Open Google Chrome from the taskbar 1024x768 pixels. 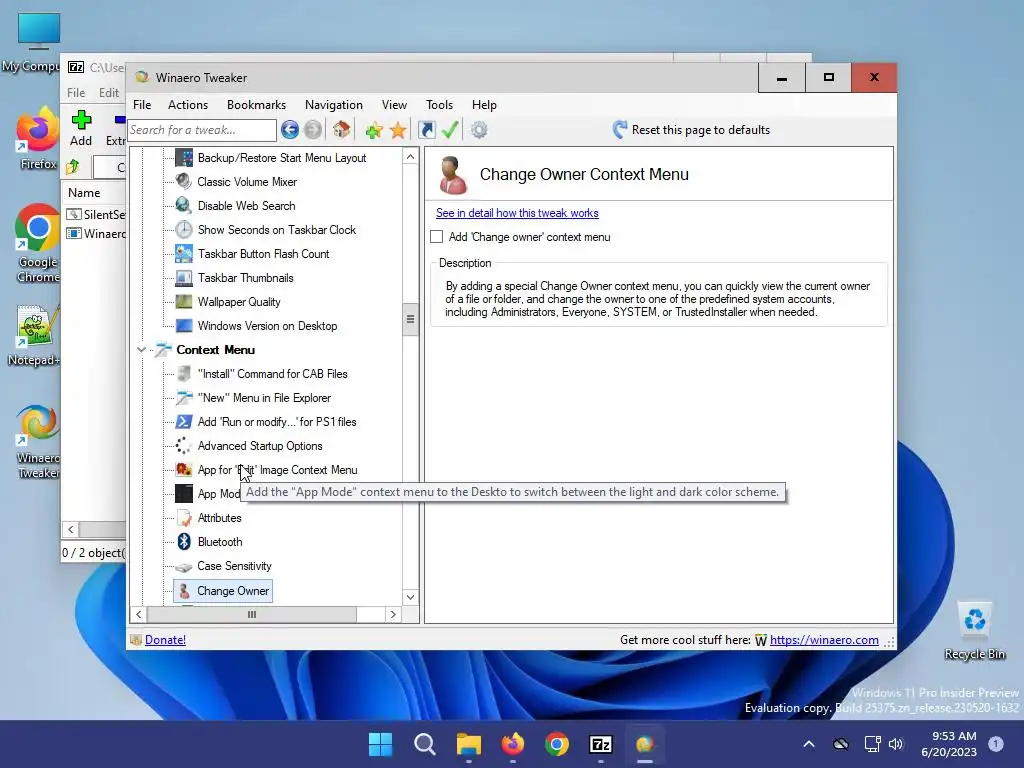(x=556, y=744)
